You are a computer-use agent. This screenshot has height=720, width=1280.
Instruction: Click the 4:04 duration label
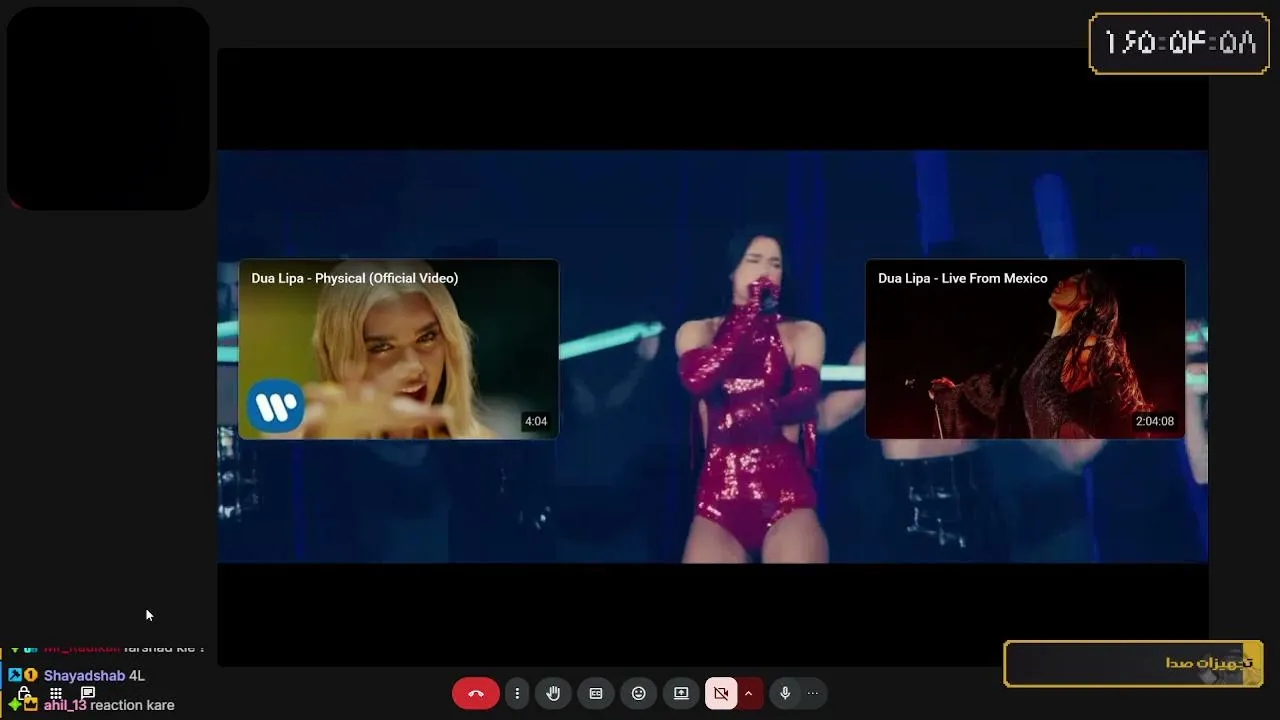tap(536, 422)
